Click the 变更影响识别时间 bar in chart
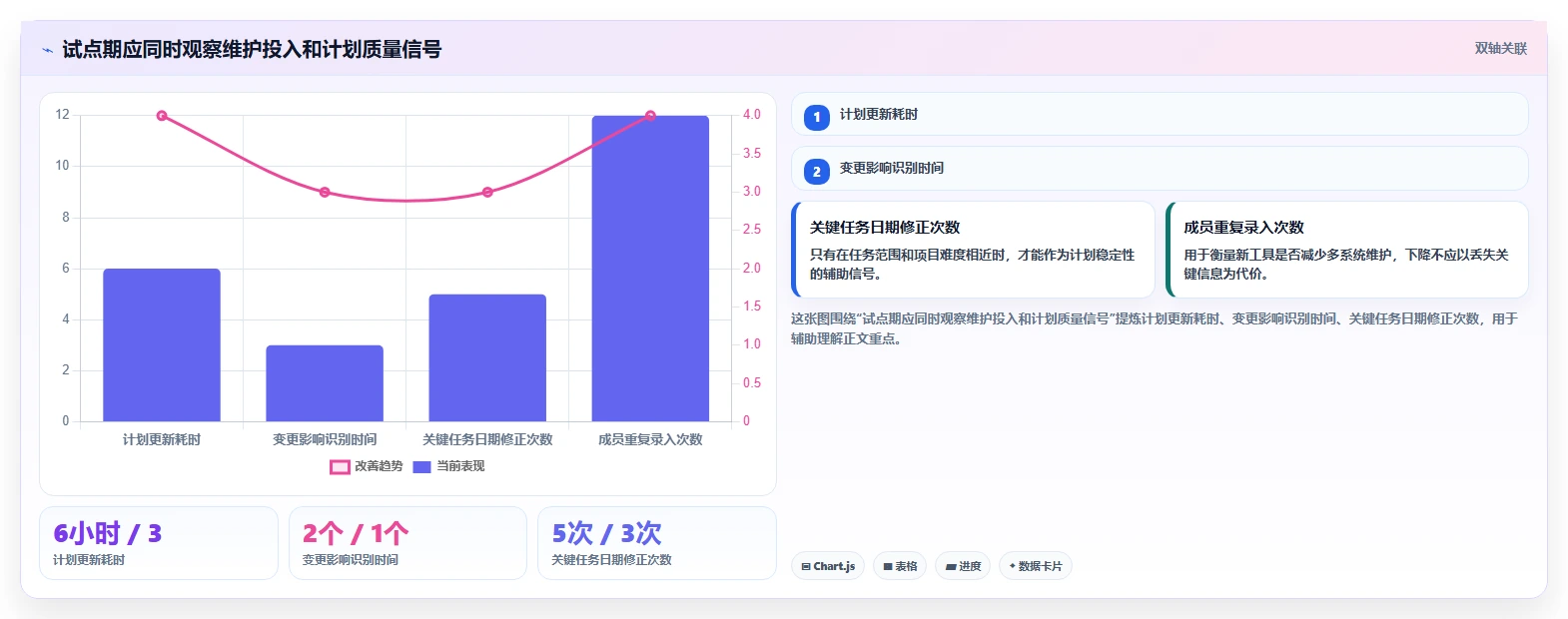This screenshot has height=619, width=1568. [x=325, y=383]
